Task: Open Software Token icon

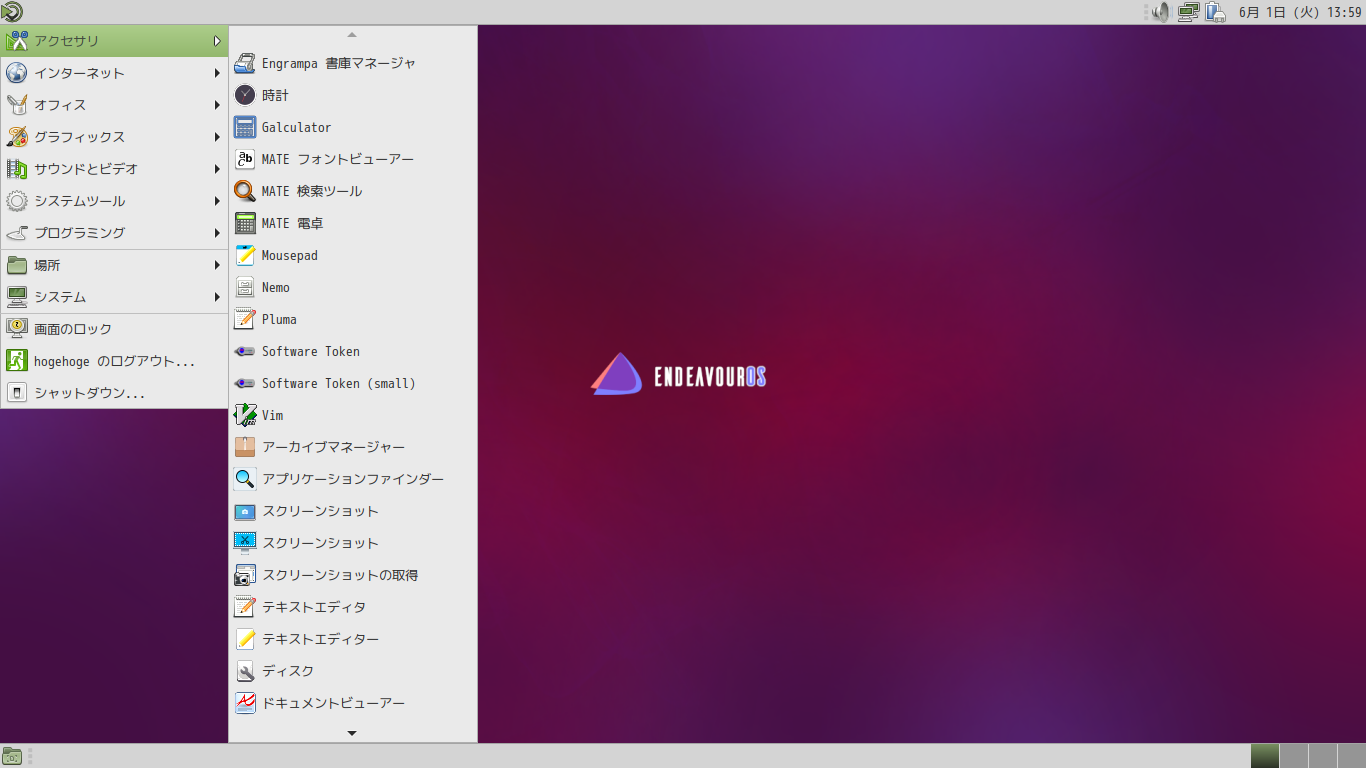Action: coord(245,351)
